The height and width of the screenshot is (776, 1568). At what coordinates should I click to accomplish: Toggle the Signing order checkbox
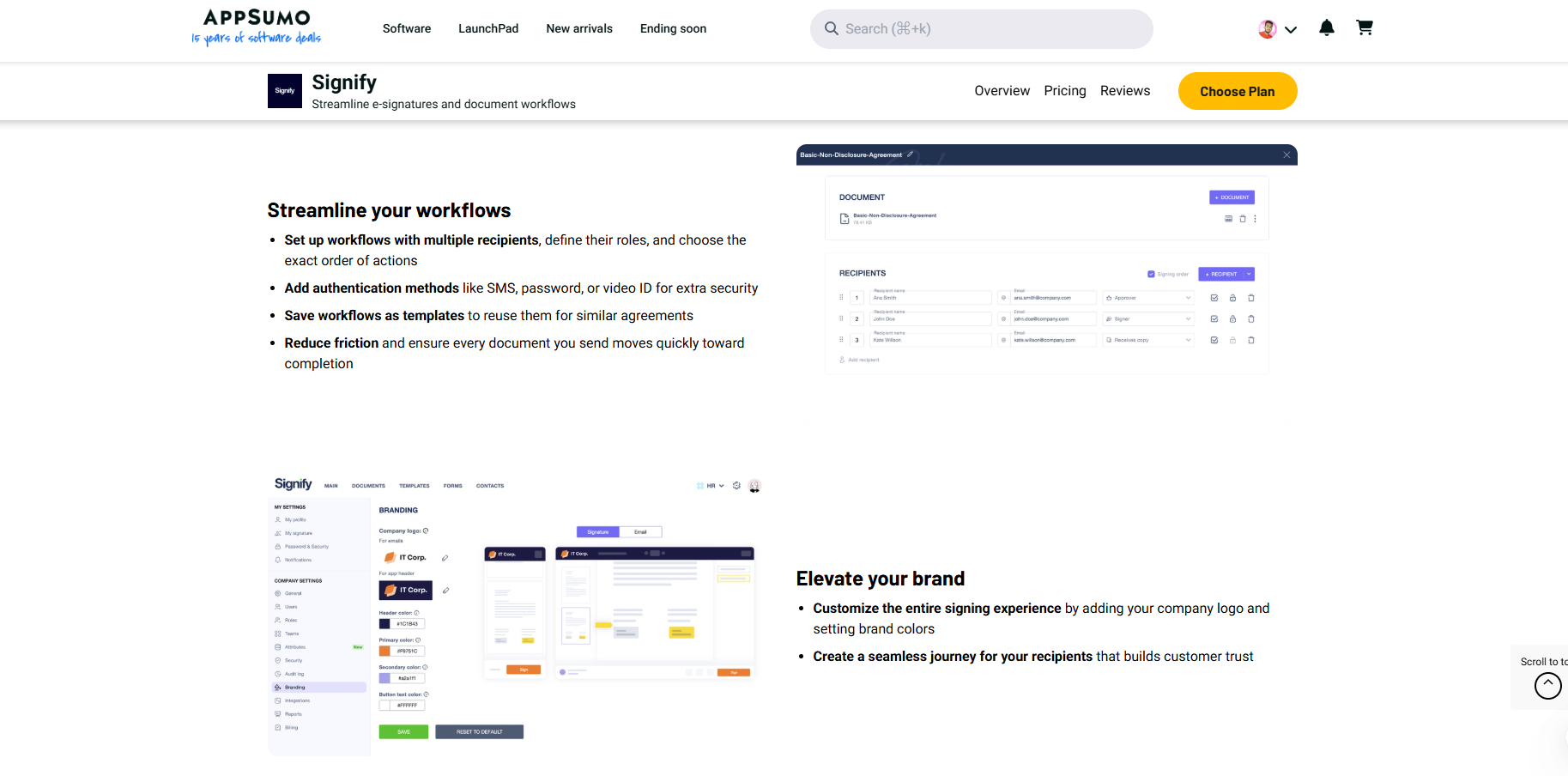point(1151,274)
